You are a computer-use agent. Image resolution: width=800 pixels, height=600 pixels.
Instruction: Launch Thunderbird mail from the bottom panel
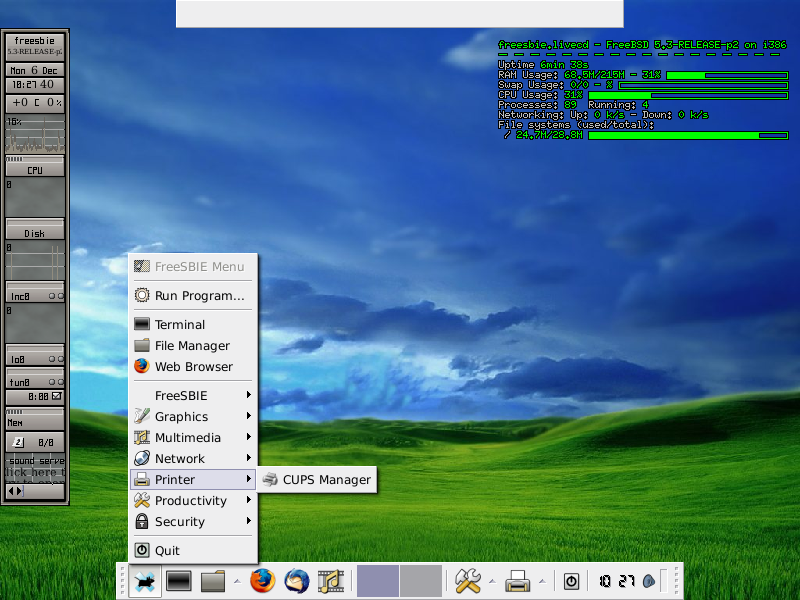[297, 581]
